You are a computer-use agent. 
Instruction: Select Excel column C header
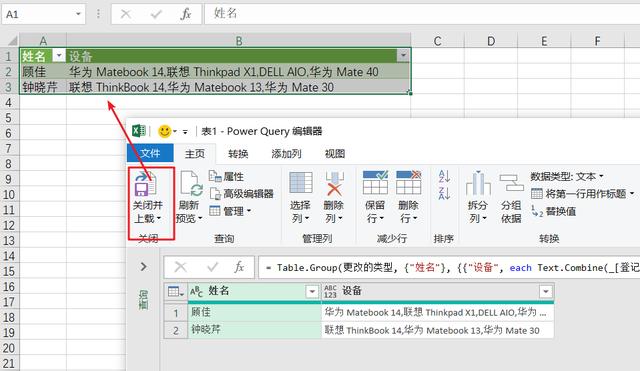pos(438,41)
